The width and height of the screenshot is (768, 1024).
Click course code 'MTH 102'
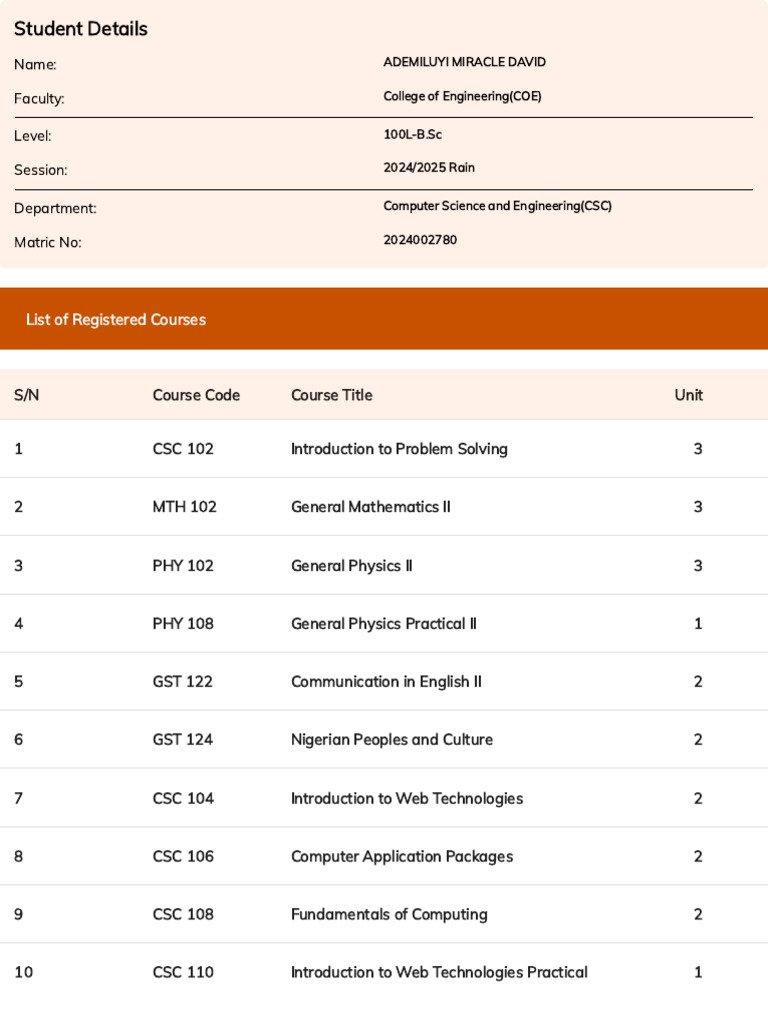(x=184, y=507)
